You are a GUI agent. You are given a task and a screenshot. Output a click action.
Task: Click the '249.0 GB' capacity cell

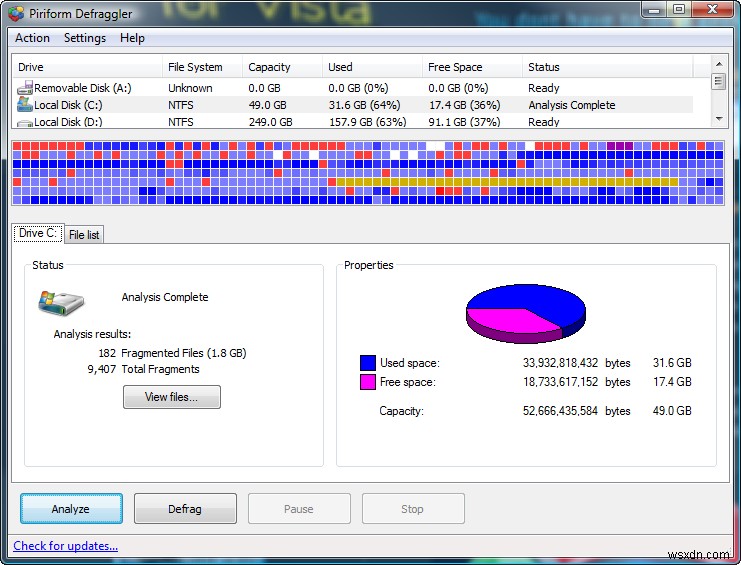[x=271, y=122]
